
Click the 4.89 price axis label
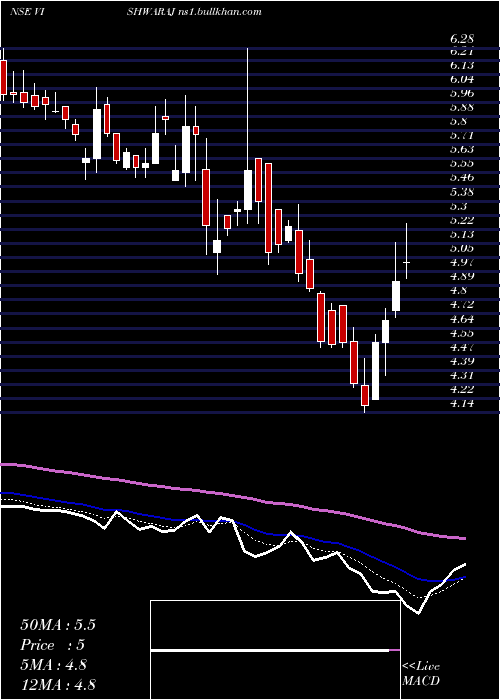coord(462,276)
